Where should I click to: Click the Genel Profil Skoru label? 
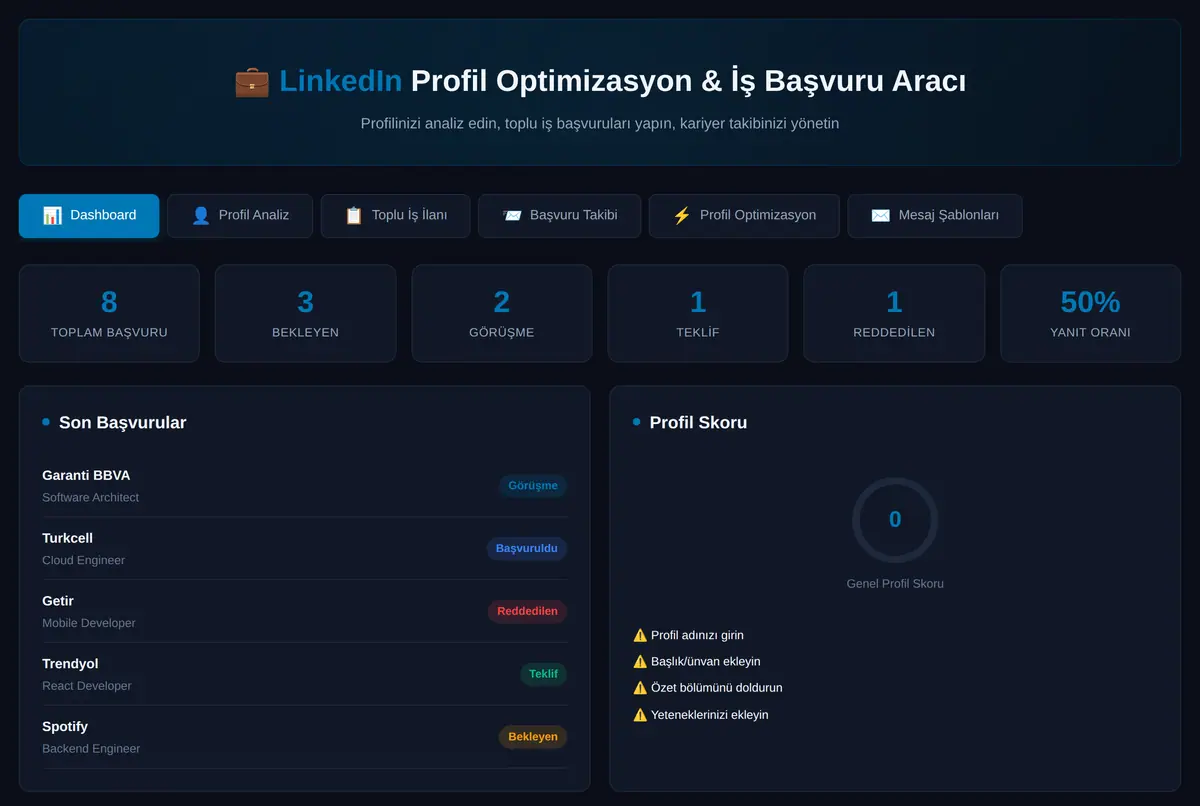click(x=895, y=584)
